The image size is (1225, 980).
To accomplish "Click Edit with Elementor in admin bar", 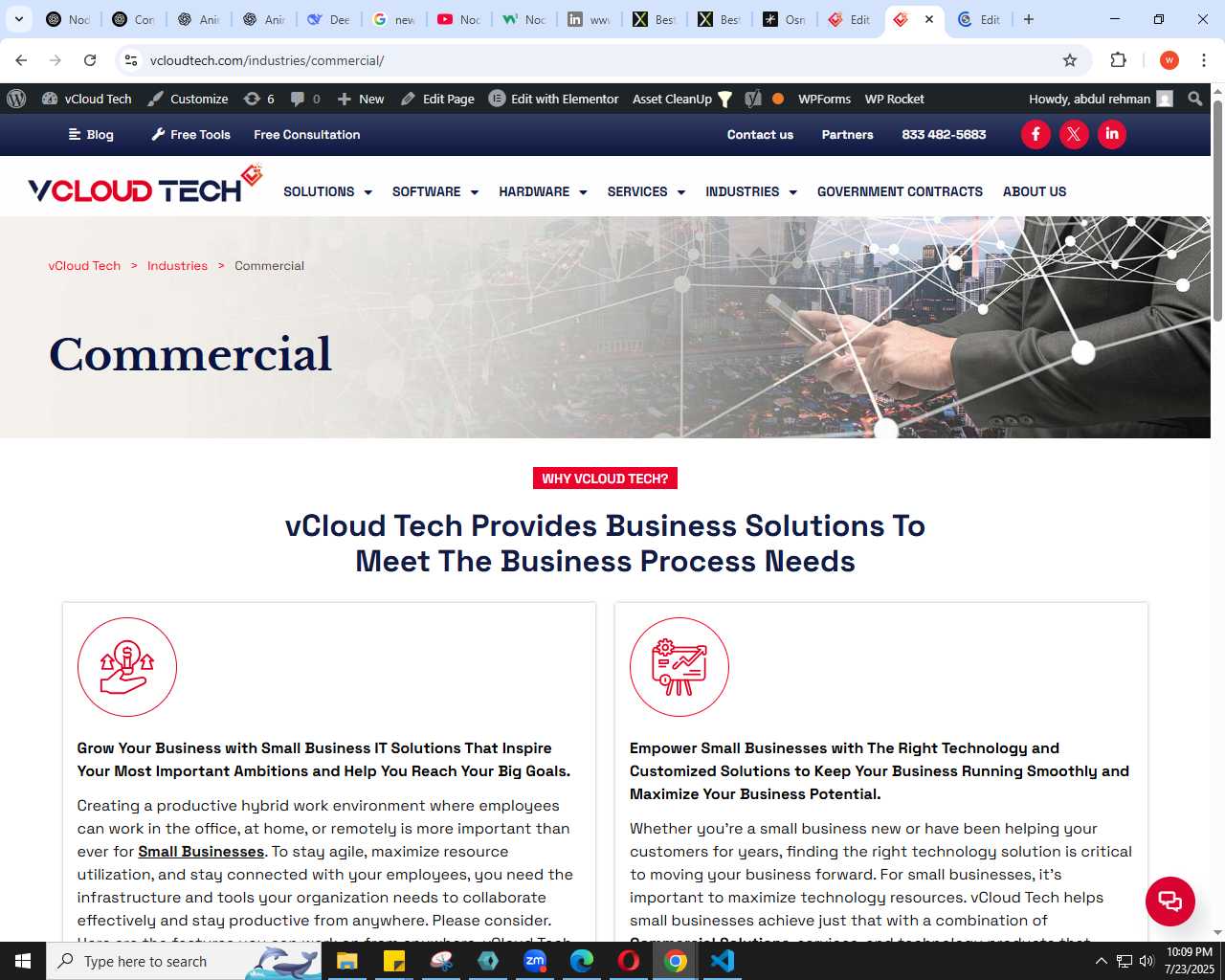I will (554, 99).
